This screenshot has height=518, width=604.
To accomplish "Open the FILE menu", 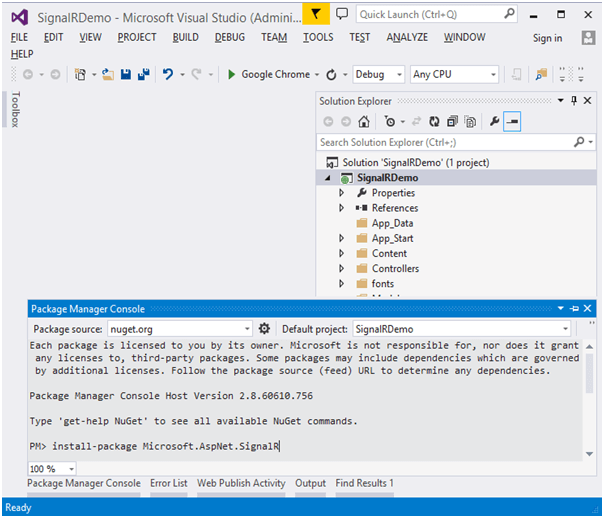I will [19, 37].
